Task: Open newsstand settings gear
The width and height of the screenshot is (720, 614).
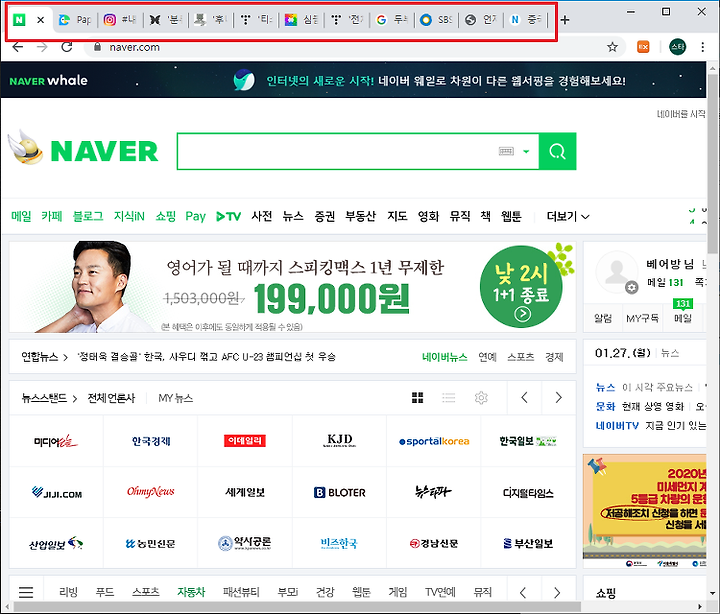Action: pyautogui.click(x=481, y=398)
